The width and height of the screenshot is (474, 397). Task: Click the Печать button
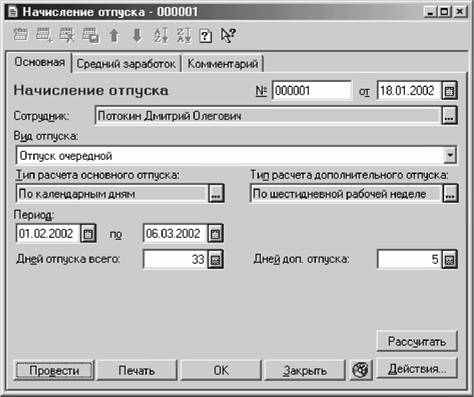point(137,370)
